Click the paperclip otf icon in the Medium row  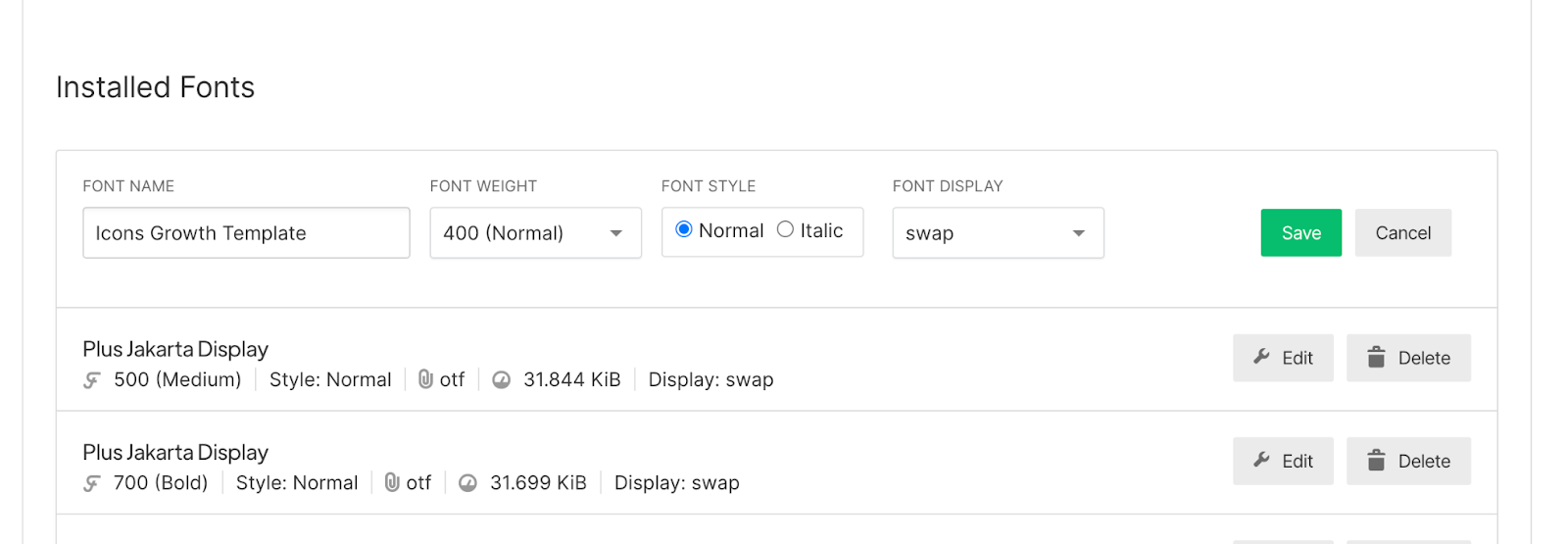(425, 379)
